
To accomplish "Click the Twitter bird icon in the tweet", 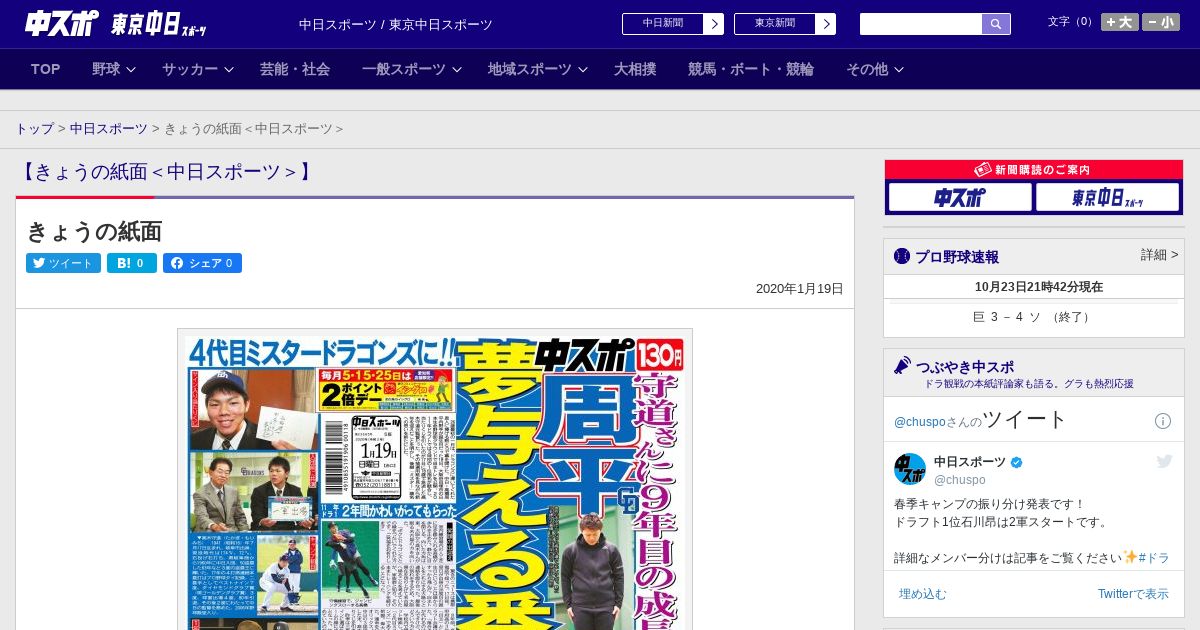I will click(1164, 461).
